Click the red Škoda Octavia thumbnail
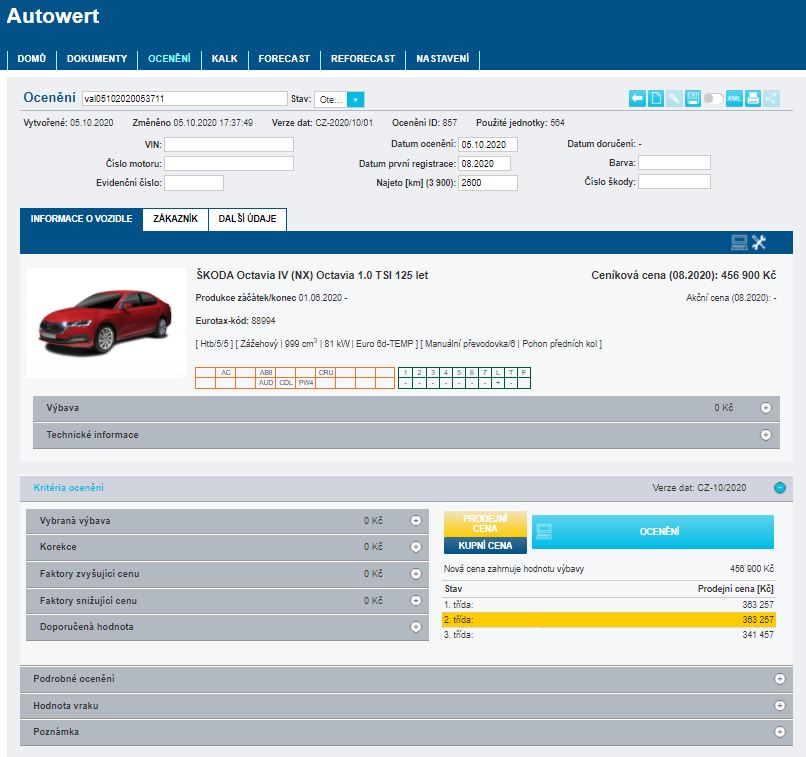This screenshot has width=806, height=757. pos(105,323)
